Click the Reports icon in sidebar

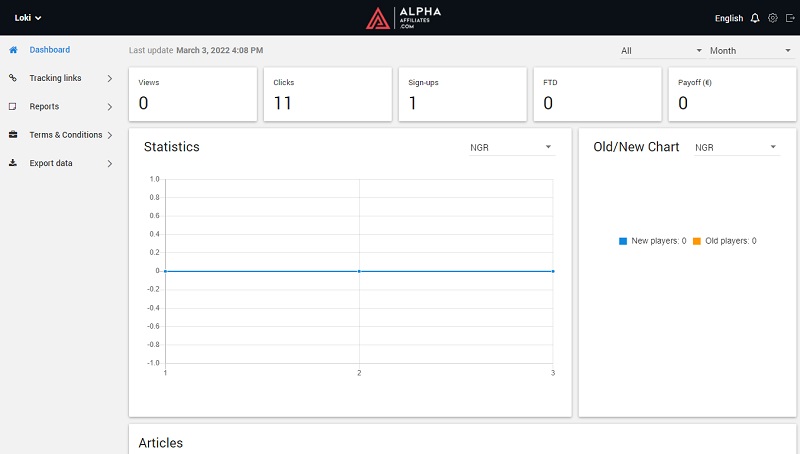point(13,107)
